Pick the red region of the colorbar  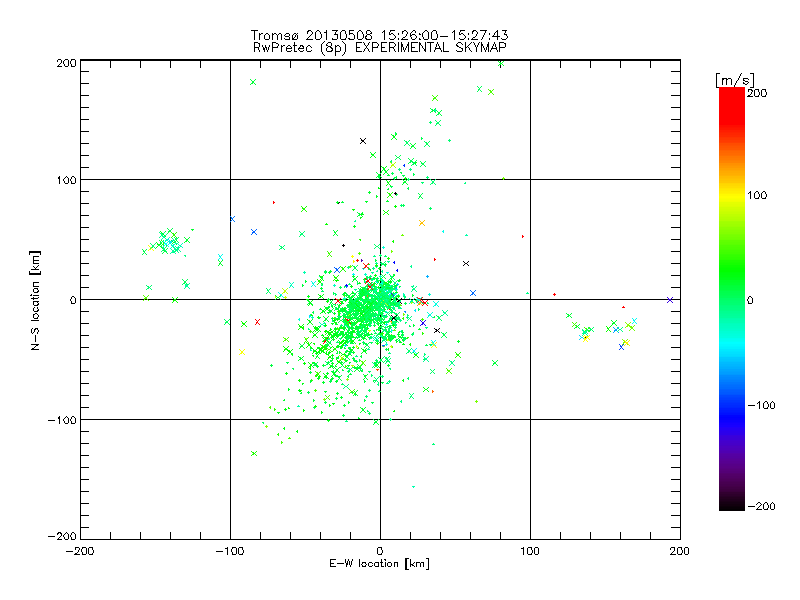click(x=732, y=105)
